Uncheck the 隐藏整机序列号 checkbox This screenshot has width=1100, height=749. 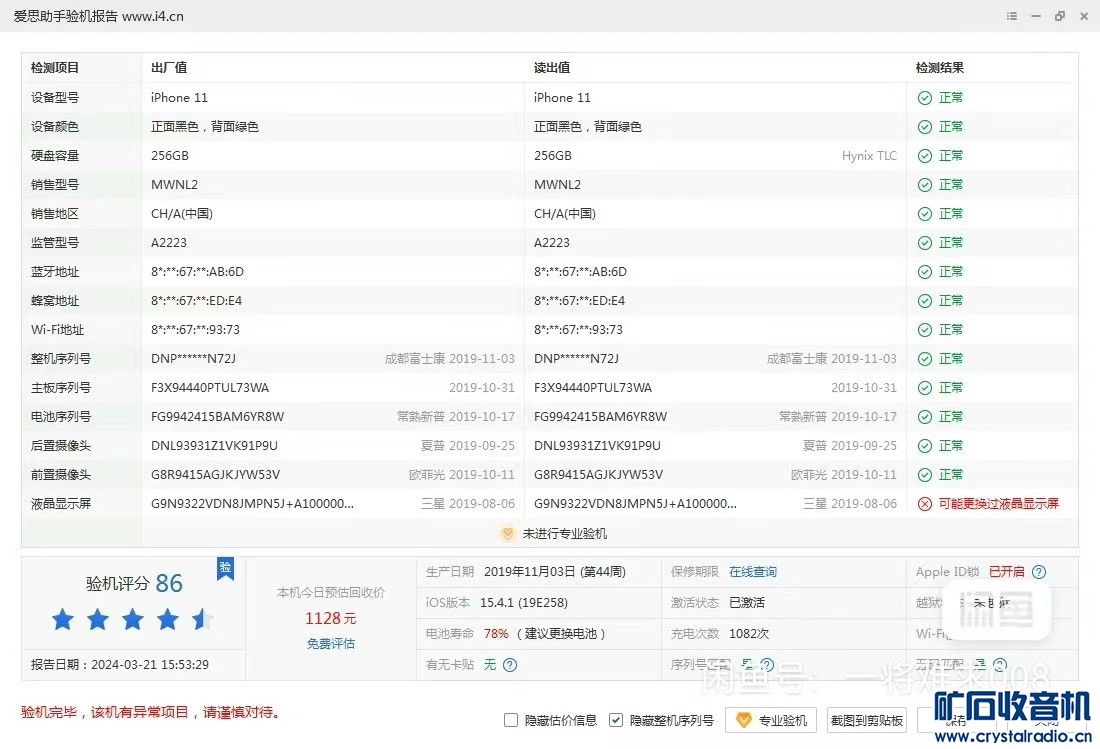(615, 720)
